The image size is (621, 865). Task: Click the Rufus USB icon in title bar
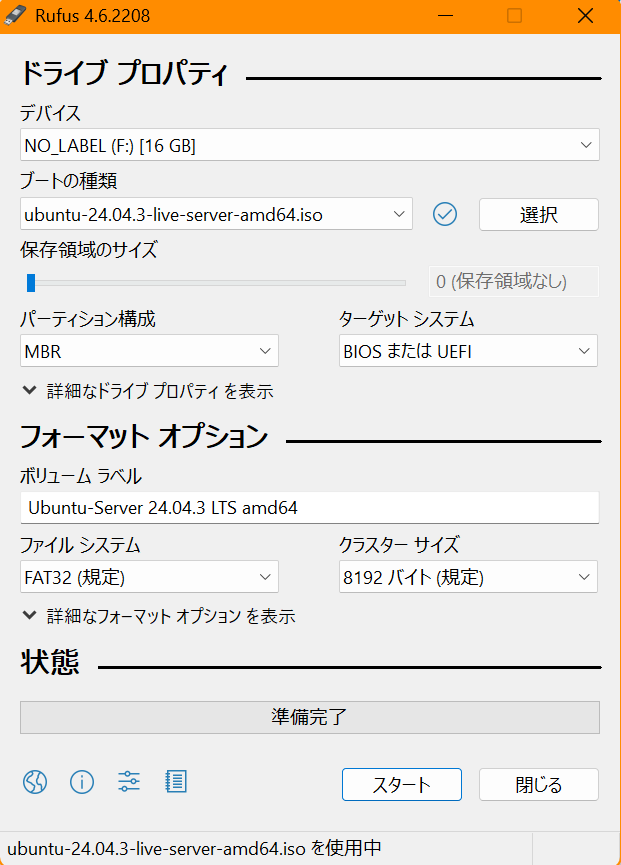coord(17,16)
